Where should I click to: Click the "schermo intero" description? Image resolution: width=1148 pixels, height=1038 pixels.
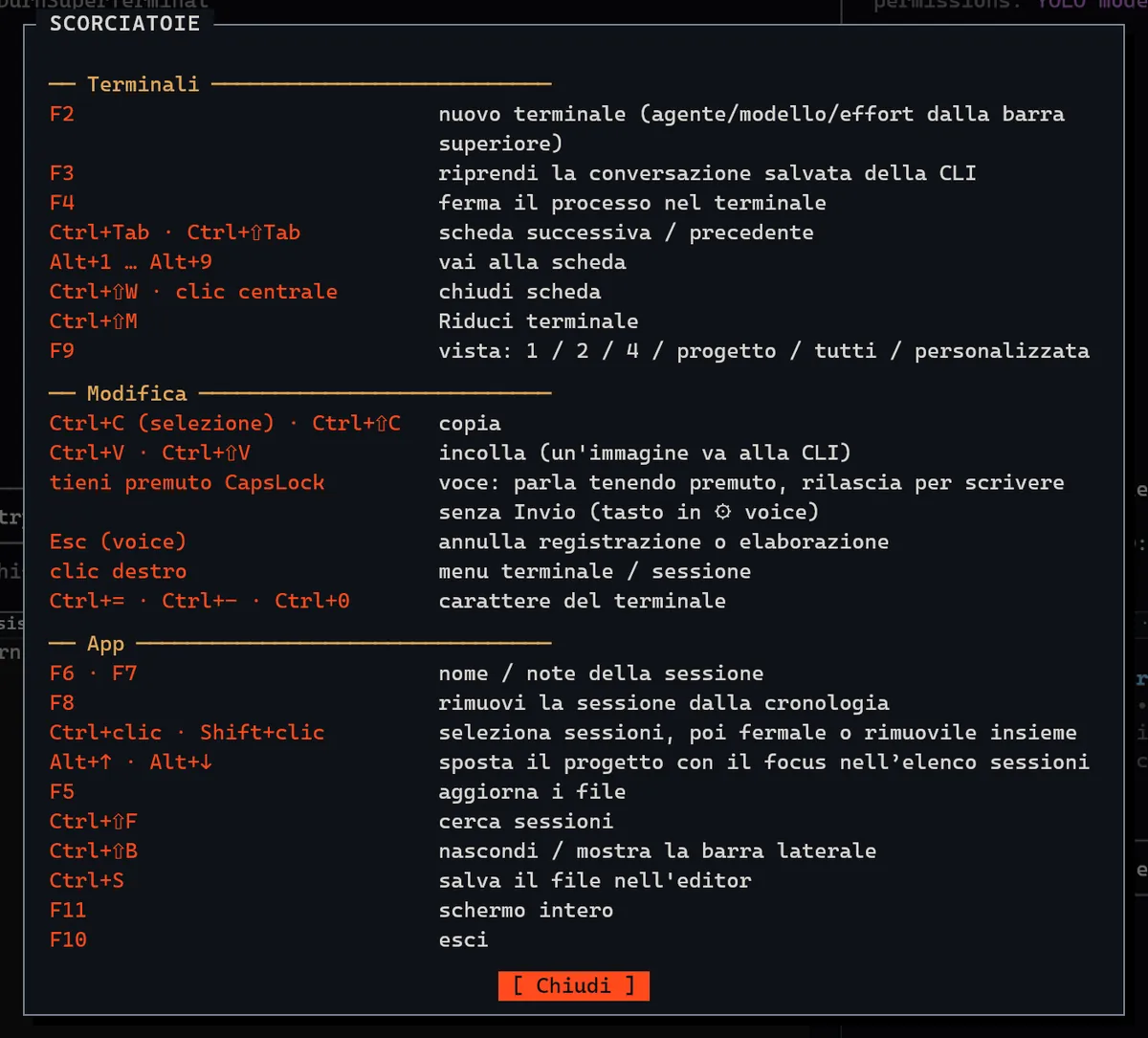(x=526, y=911)
